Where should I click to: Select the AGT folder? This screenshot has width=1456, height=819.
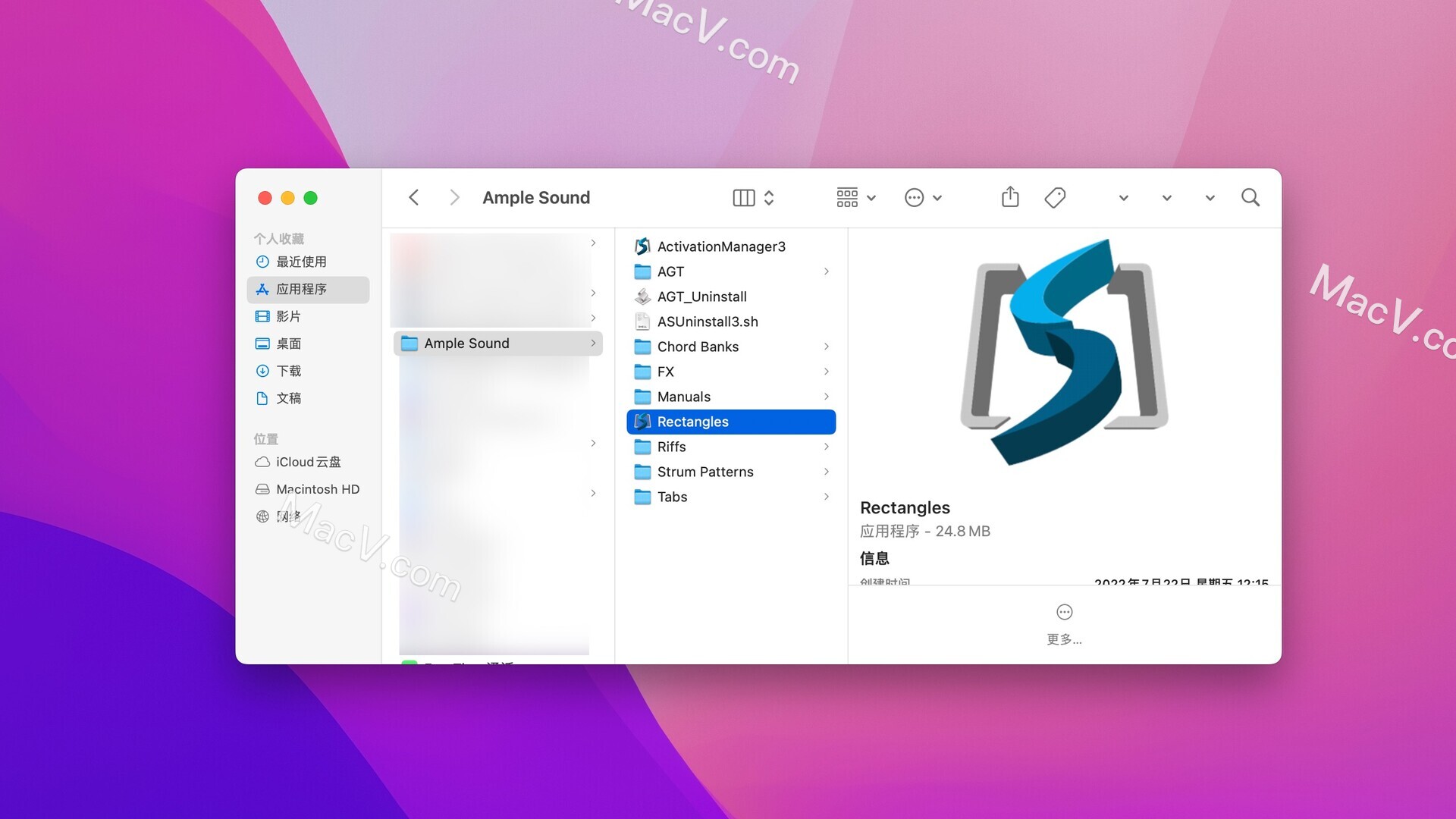tap(731, 271)
